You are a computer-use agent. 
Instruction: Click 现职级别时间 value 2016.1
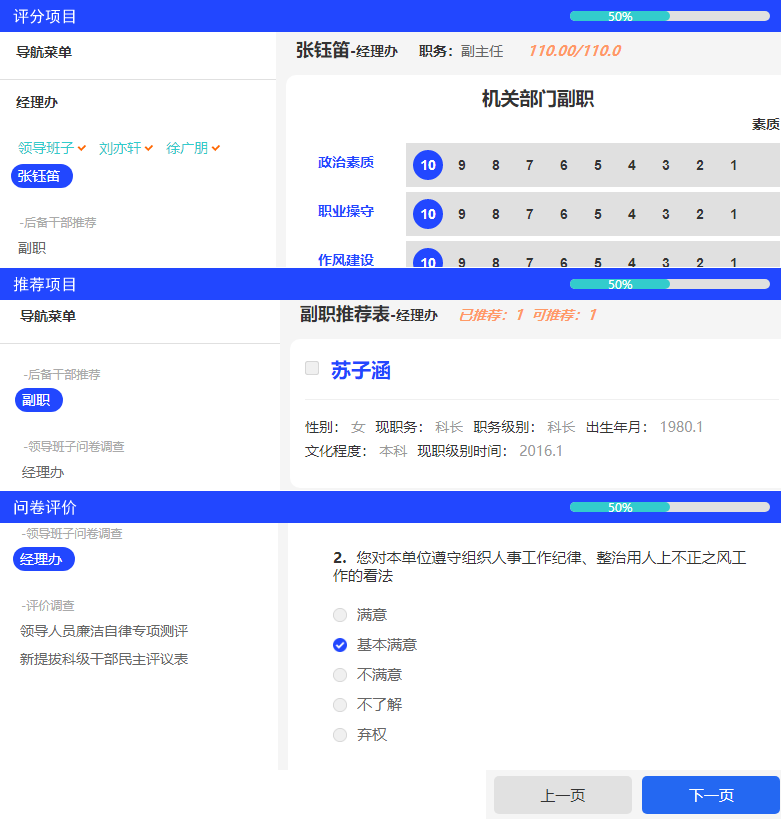[540, 451]
